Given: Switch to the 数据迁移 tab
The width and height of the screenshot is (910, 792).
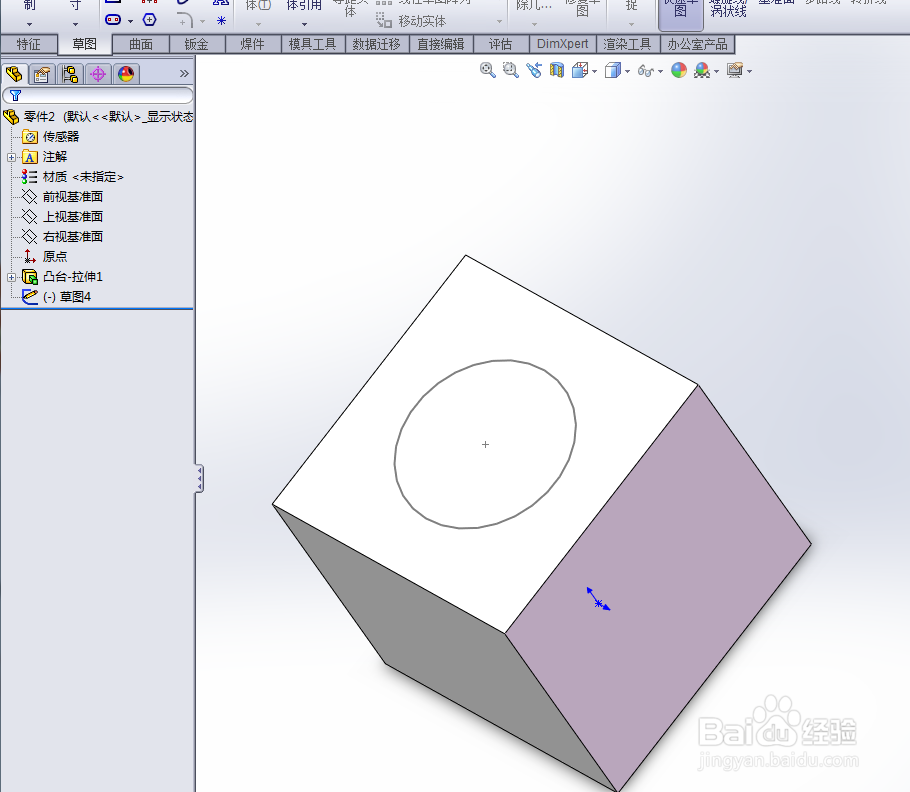Looking at the screenshot, I should click(x=377, y=44).
